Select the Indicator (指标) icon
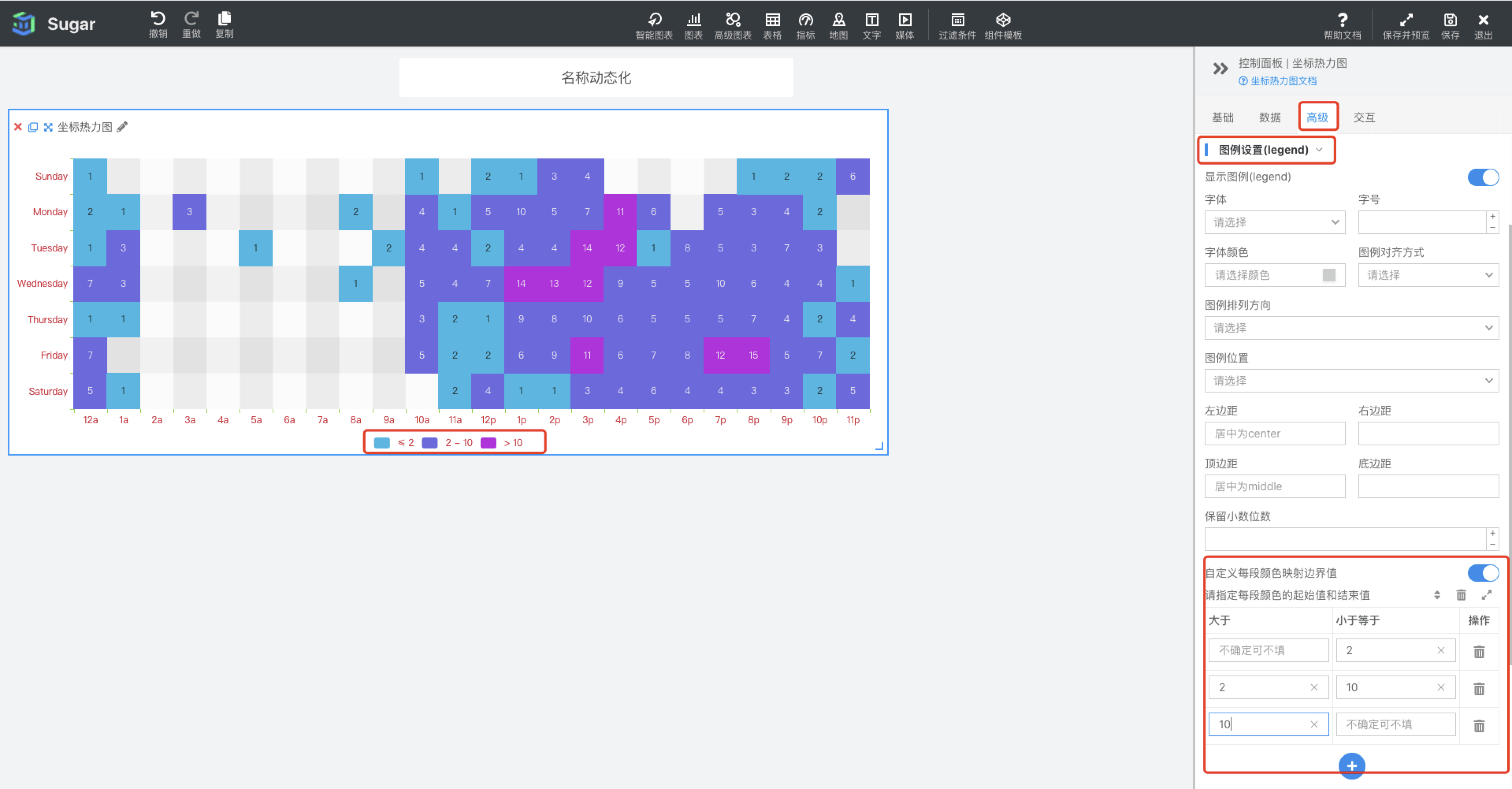The image size is (1512, 789). [805, 26]
